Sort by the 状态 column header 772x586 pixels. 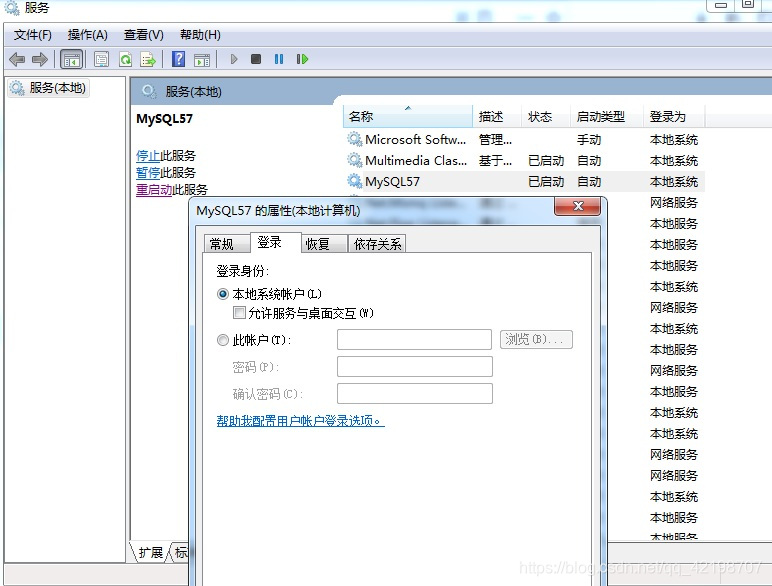tap(546, 117)
